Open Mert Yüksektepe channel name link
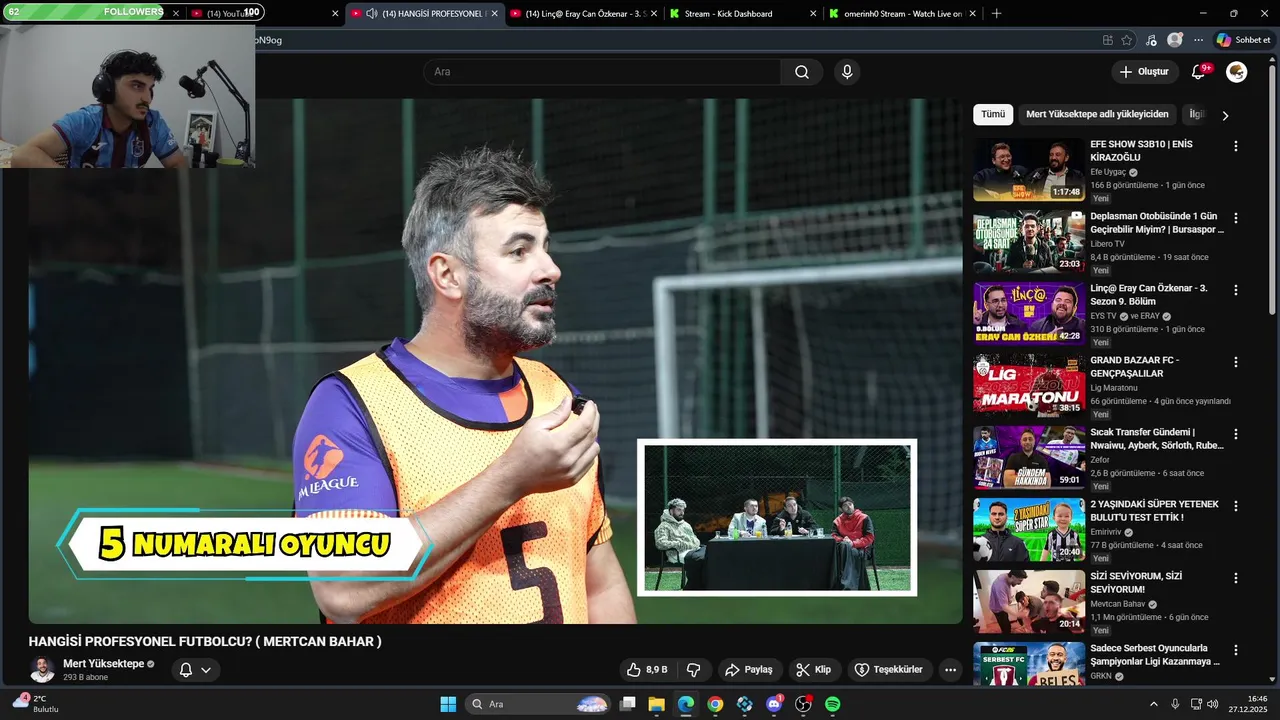The width and height of the screenshot is (1280, 720). (x=103, y=664)
